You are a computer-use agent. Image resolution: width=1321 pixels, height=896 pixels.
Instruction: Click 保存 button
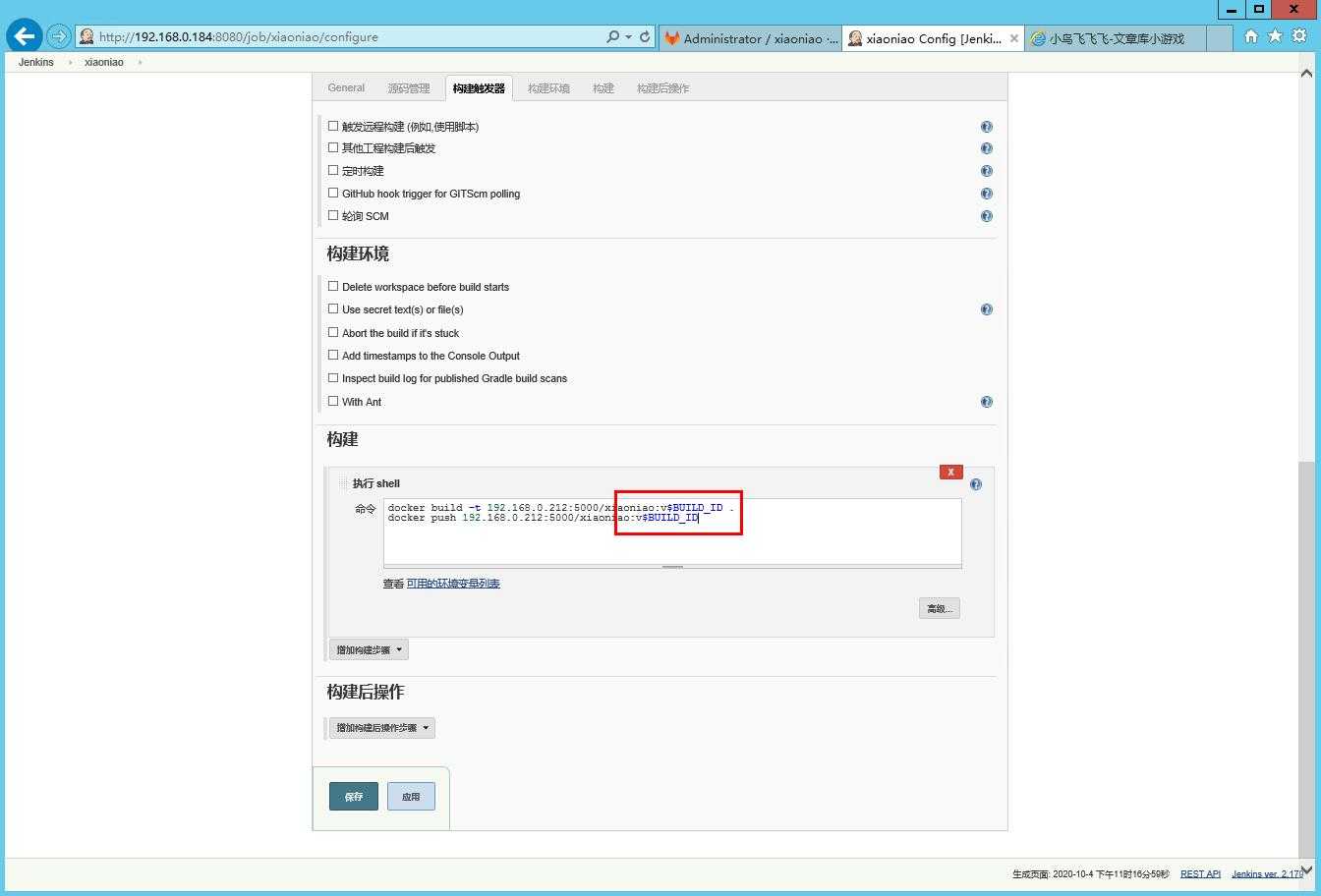point(354,797)
